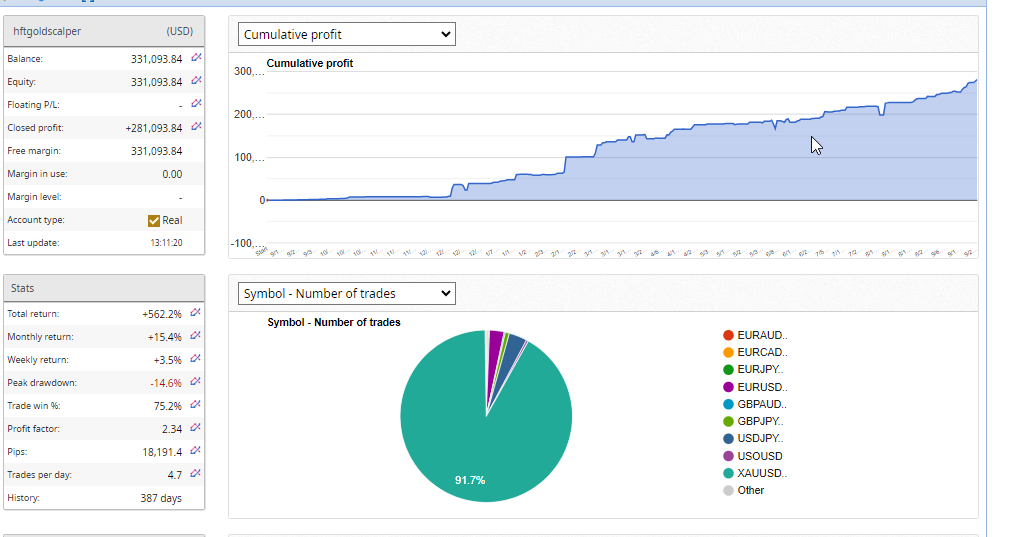Open the chart icon for Monthly return
1017x537 pixels.
[197, 337]
